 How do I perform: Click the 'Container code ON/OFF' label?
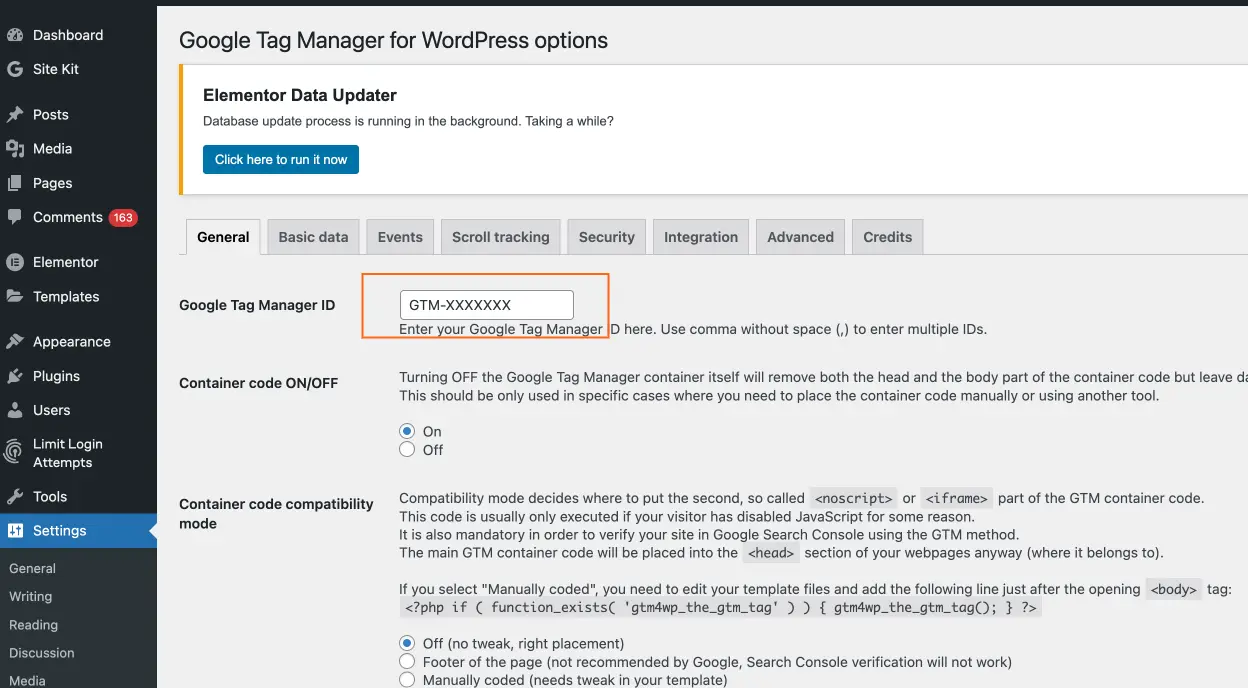pyautogui.click(x=259, y=383)
